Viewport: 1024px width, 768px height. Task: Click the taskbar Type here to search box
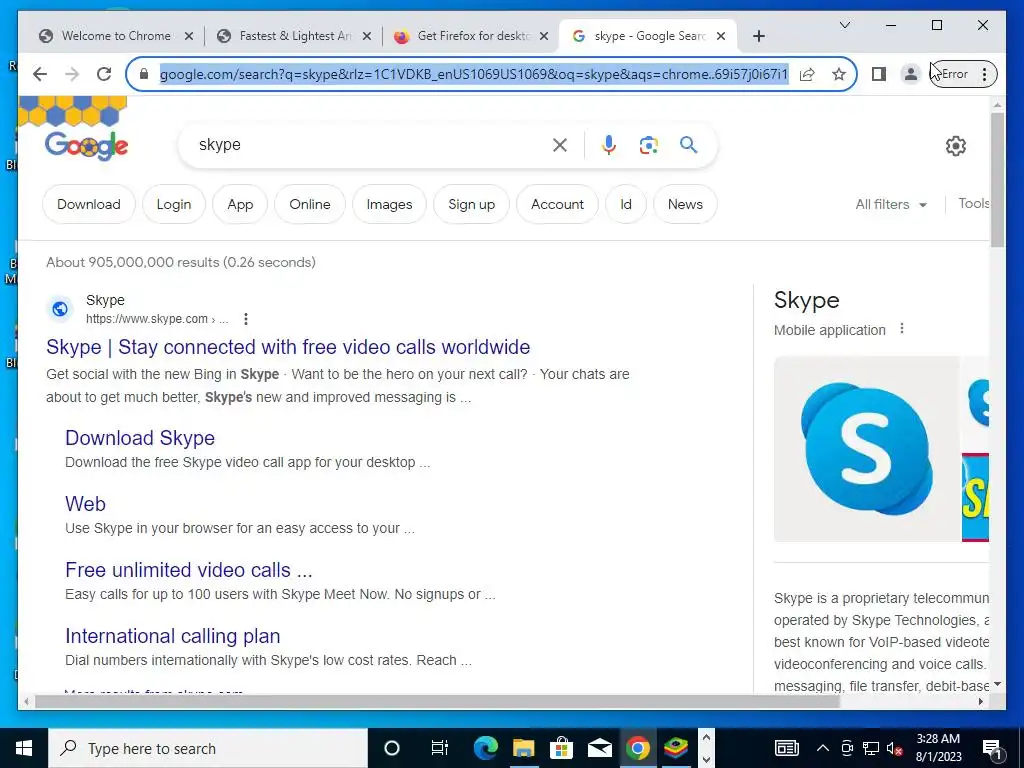coord(208,748)
